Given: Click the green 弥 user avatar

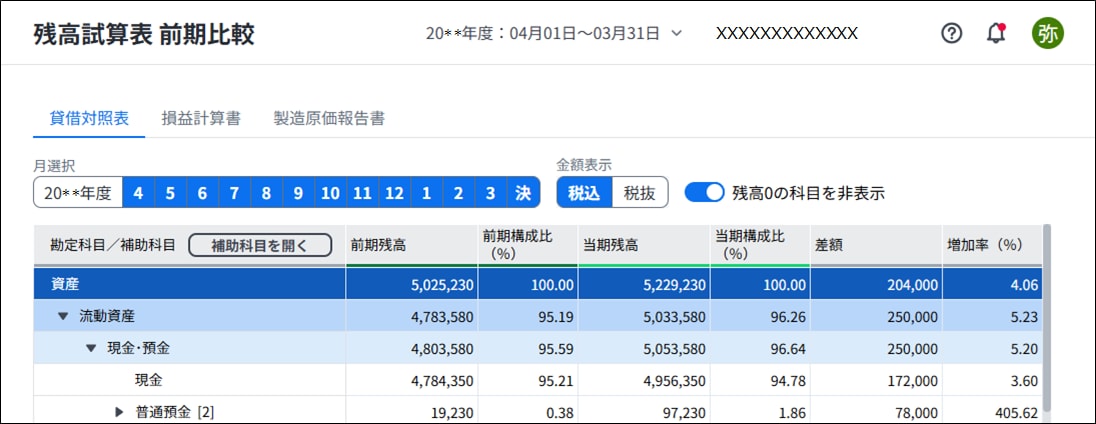Looking at the screenshot, I should (x=1048, y=33).
